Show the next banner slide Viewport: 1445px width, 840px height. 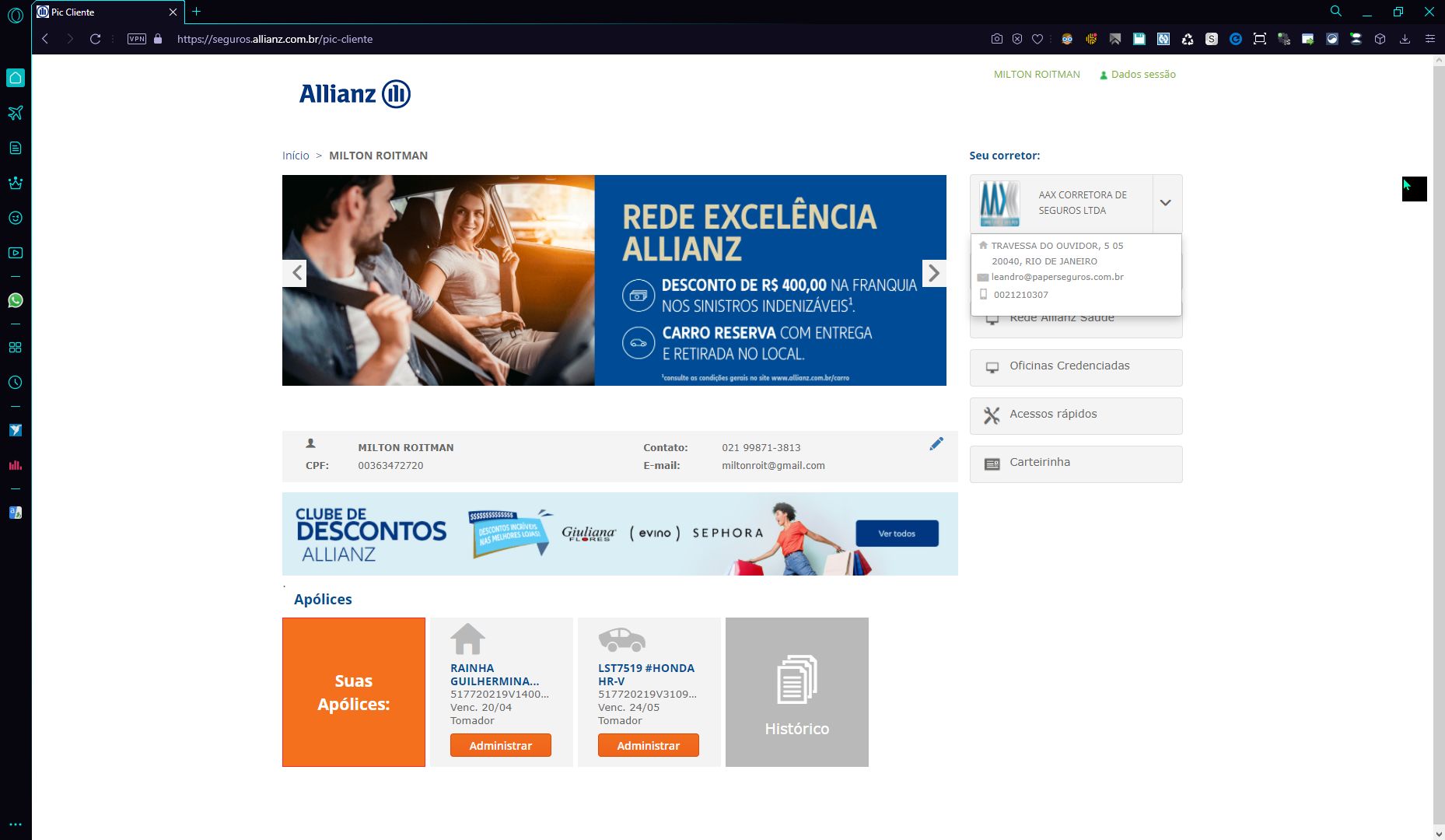click(x=934, y=273)
